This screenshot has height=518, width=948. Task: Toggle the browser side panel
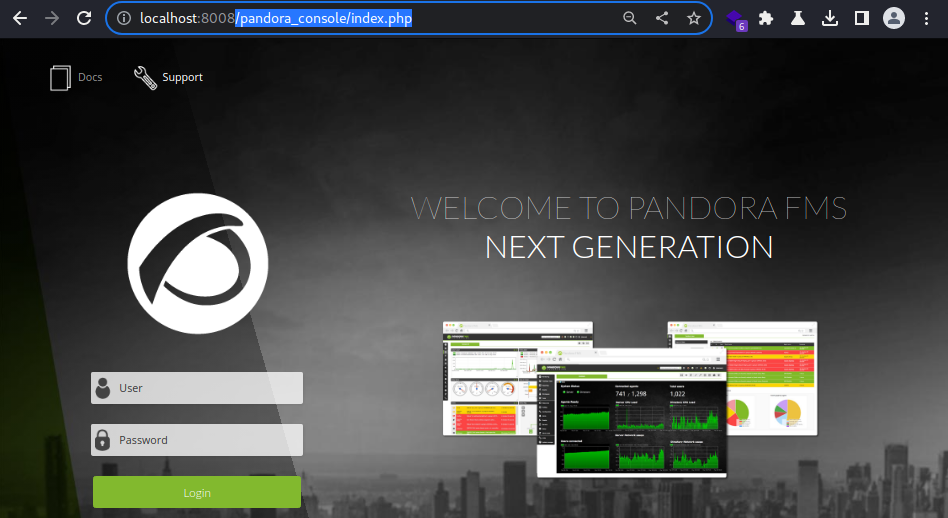(862, 18)
